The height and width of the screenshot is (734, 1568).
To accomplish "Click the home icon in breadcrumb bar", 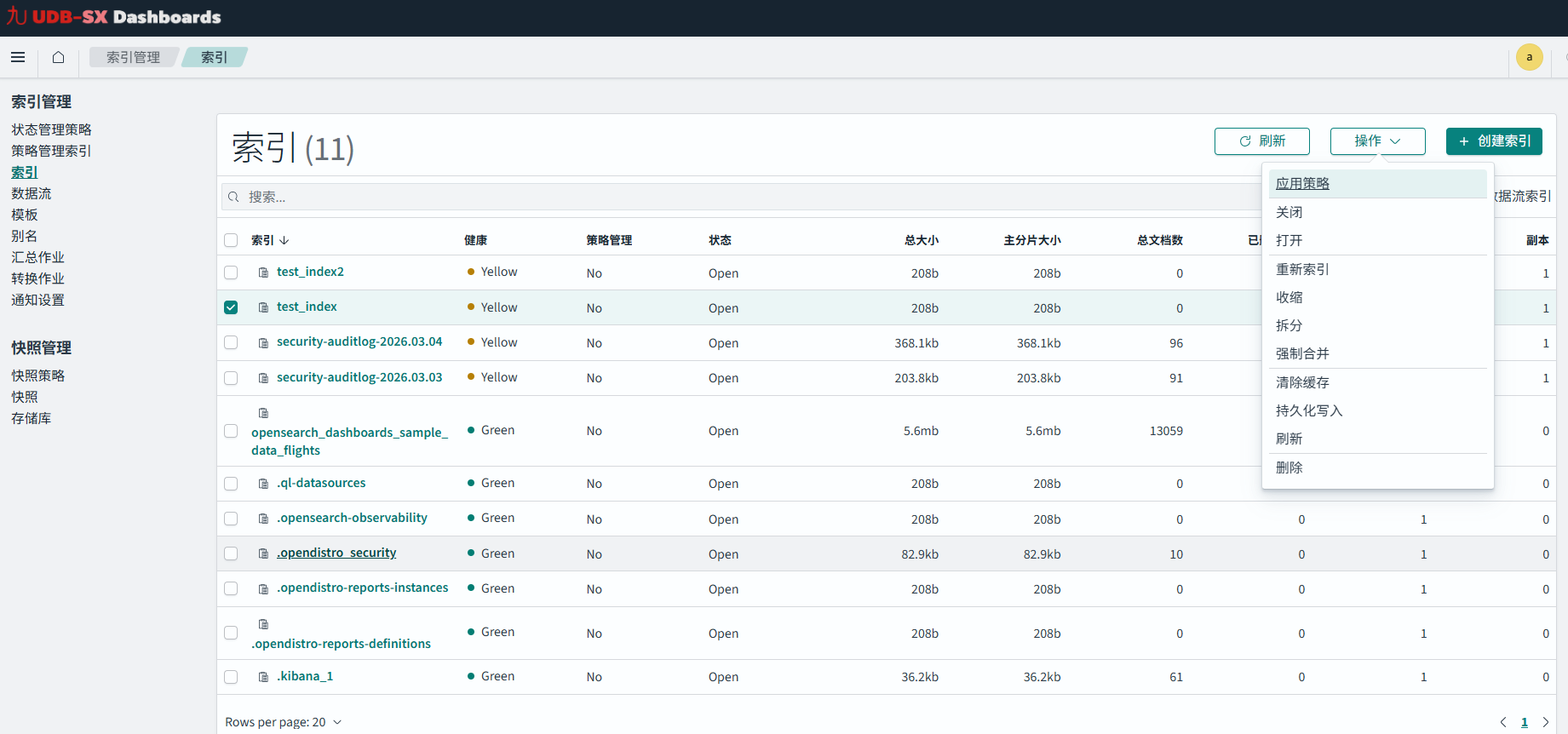I will point(58,57).
